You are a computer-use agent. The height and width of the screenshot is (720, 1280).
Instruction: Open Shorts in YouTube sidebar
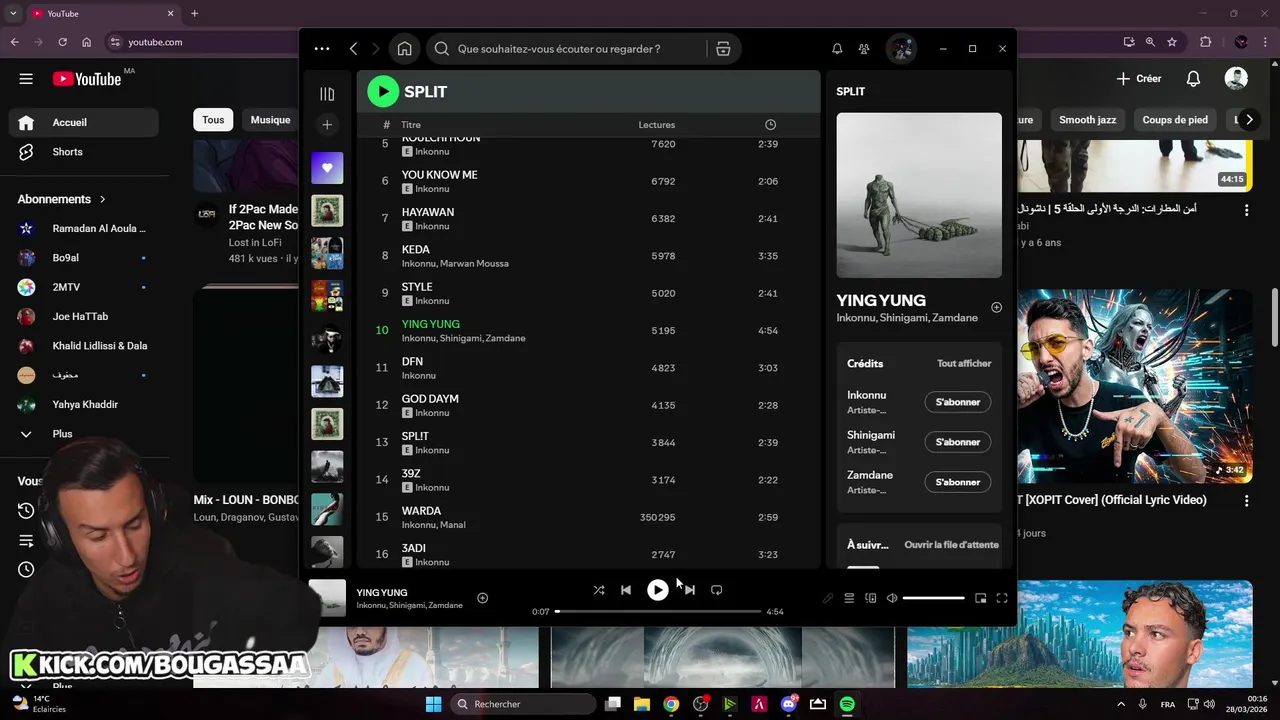[x=84, y=152]
